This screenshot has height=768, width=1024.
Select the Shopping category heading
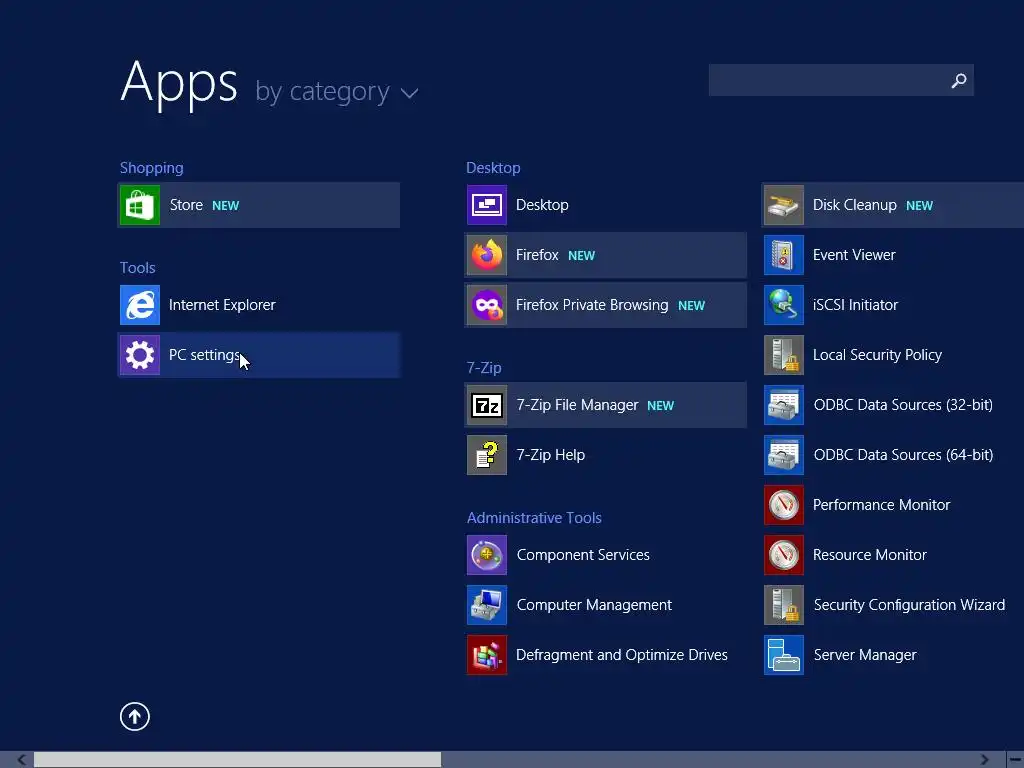tap(152, 168)
